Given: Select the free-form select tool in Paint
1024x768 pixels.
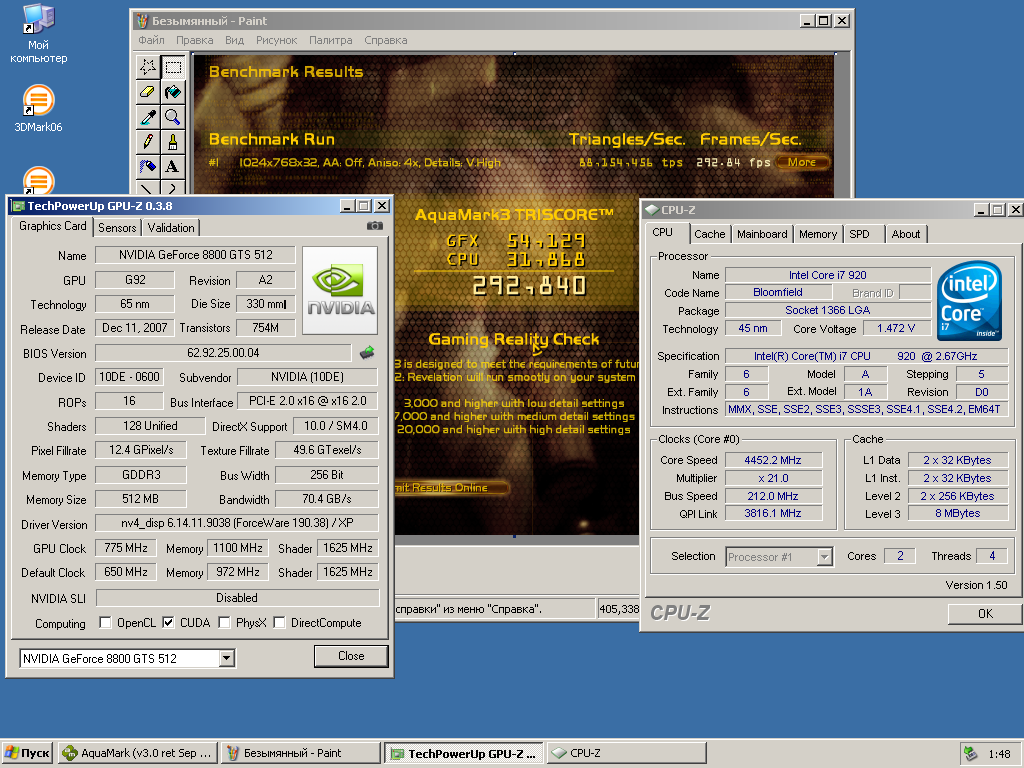Looking at the screenshot, I should point(148,67).
